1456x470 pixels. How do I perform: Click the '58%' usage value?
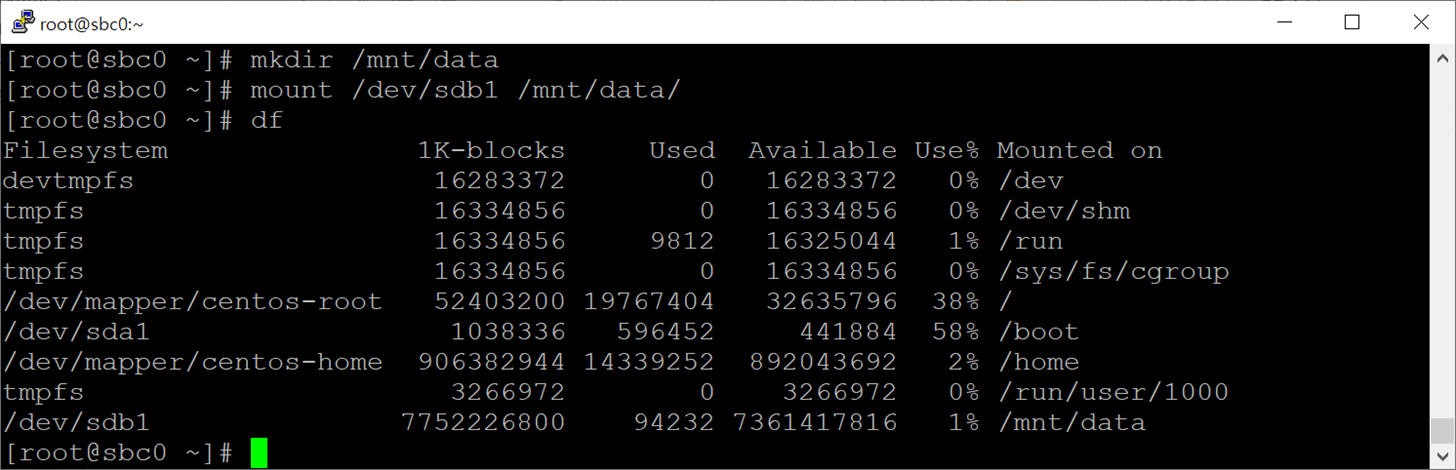click(x=955, y=331)
